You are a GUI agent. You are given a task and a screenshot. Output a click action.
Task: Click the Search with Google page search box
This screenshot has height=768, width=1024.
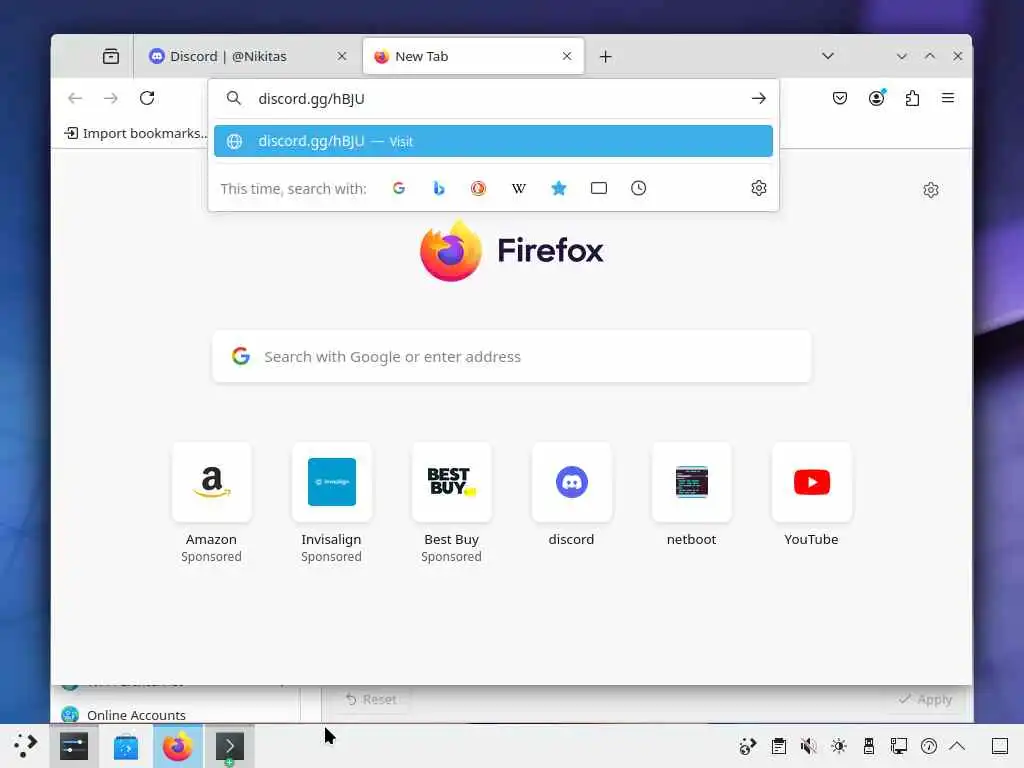click(511, 357)
